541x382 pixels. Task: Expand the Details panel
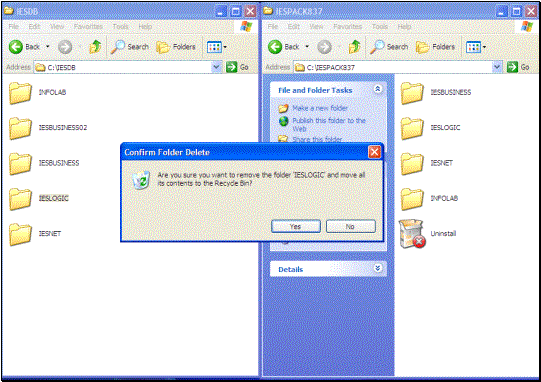378,268
